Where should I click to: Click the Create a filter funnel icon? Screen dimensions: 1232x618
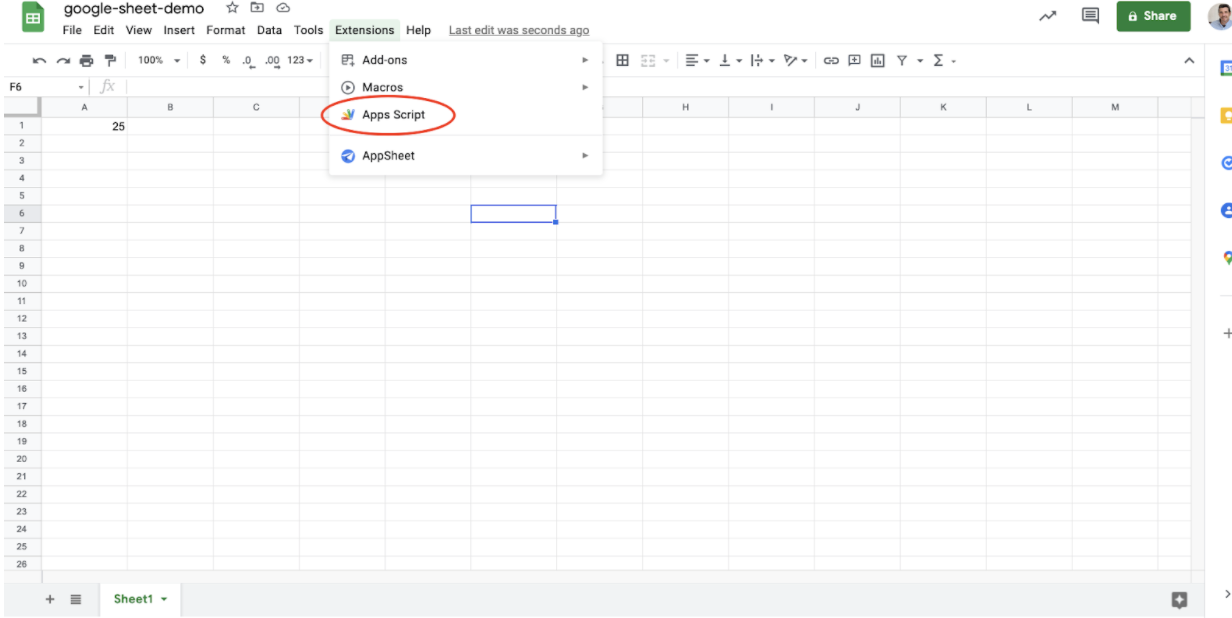coord(902,60)
